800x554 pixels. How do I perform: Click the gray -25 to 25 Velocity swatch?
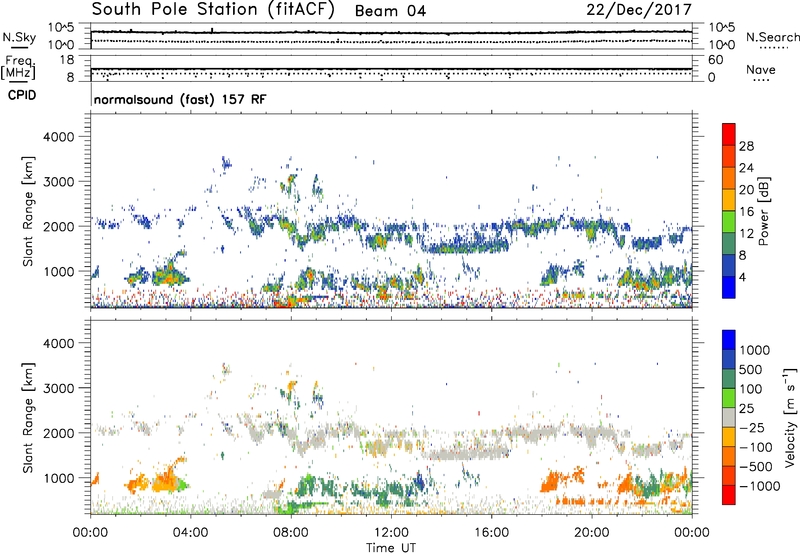729,417
